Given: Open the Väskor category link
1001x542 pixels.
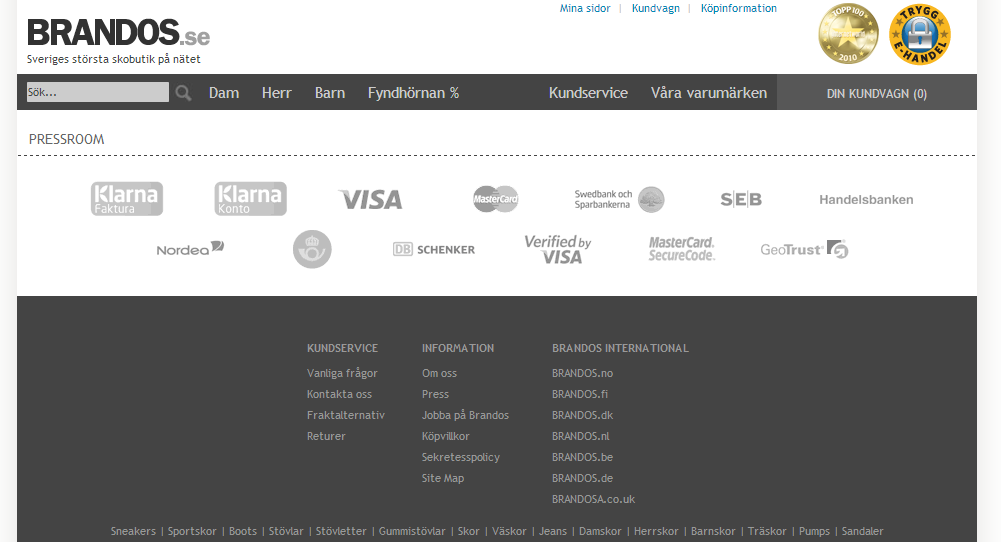Looking at the screenshot, I should tap(509, 531).
